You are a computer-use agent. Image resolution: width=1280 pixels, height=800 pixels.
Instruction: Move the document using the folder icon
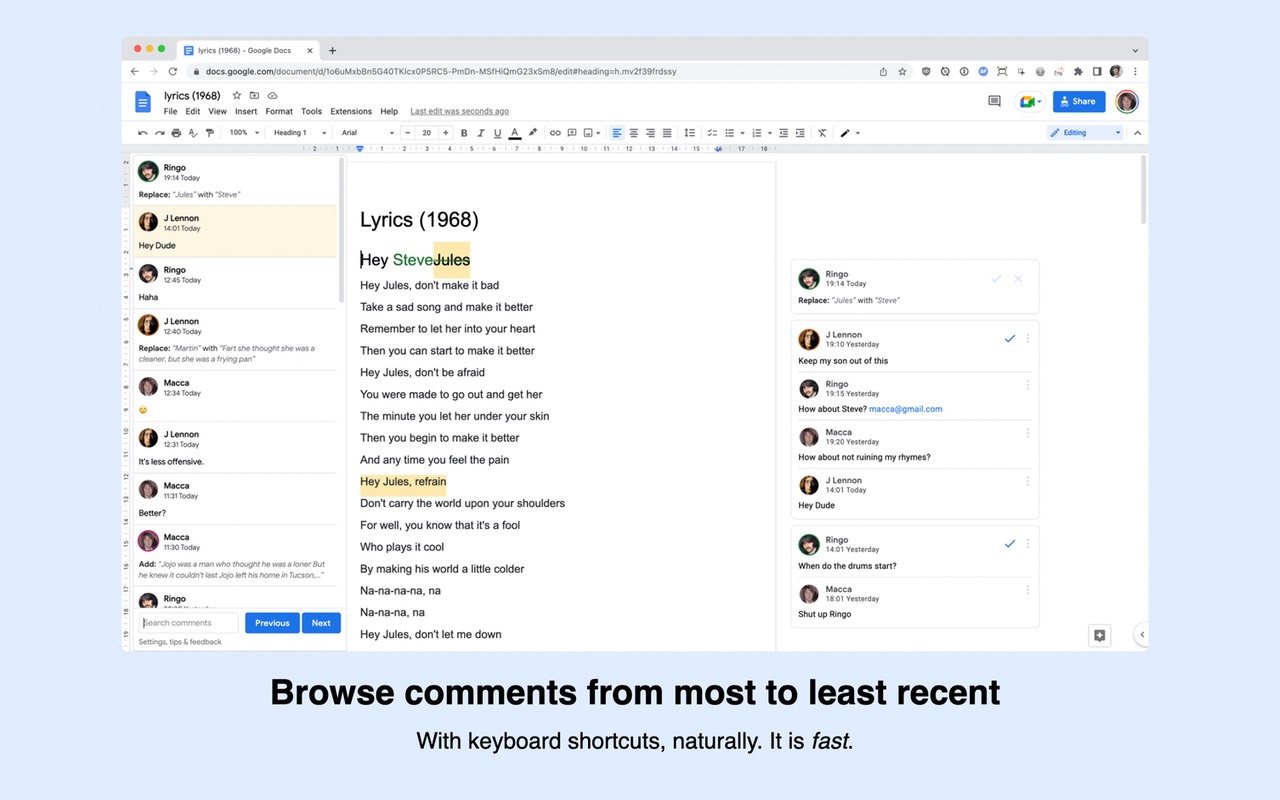click(x=254, y=95)
